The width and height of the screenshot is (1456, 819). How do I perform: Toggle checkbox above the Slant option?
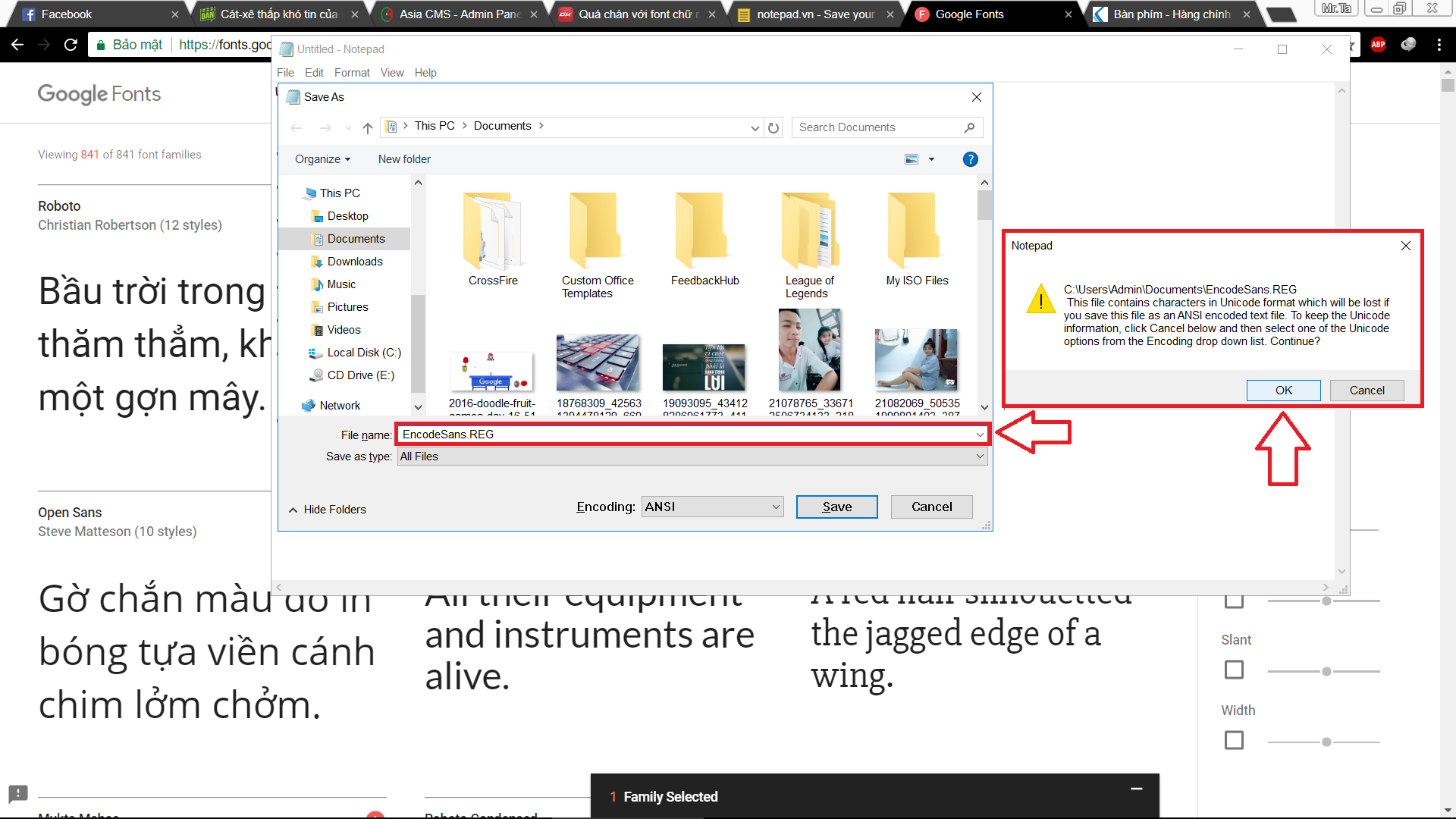[1234, 601]
